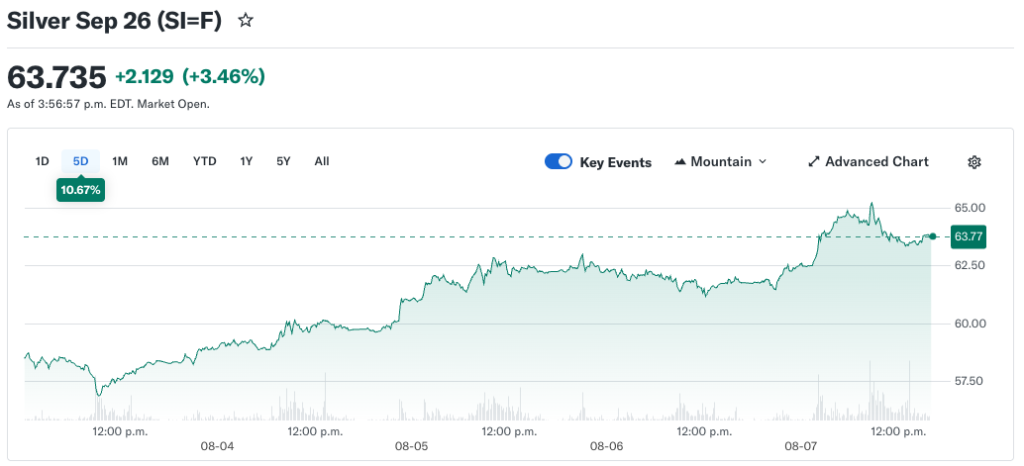Open chart settings gear icon
The width and height of the screenshot is (1024, 466).
(974, 162)
